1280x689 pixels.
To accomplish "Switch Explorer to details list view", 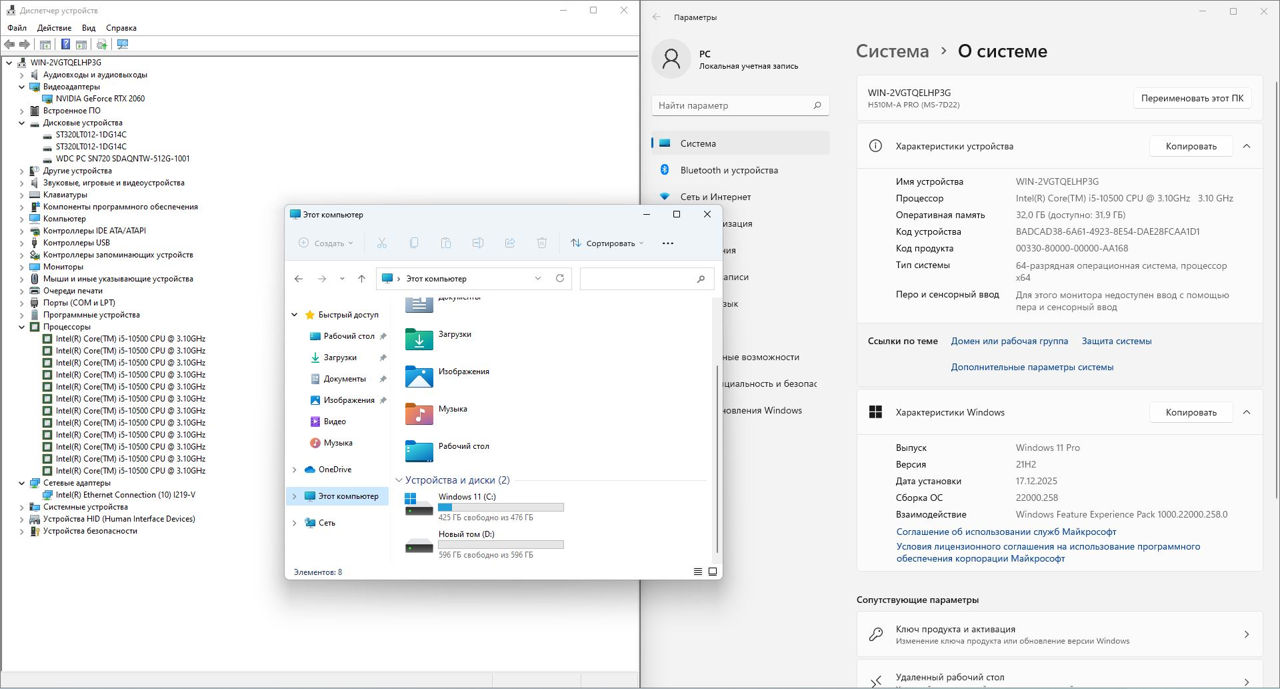I will coord(698,572).
